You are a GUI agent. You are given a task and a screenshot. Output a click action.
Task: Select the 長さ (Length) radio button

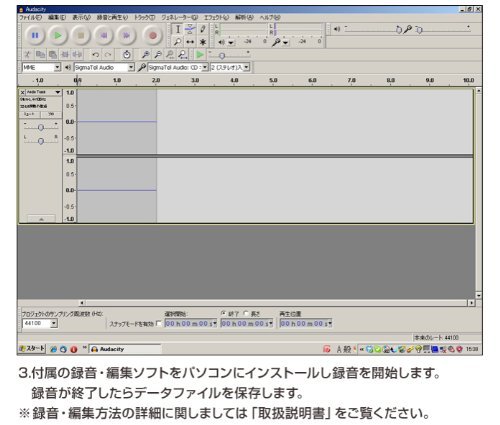246,313
